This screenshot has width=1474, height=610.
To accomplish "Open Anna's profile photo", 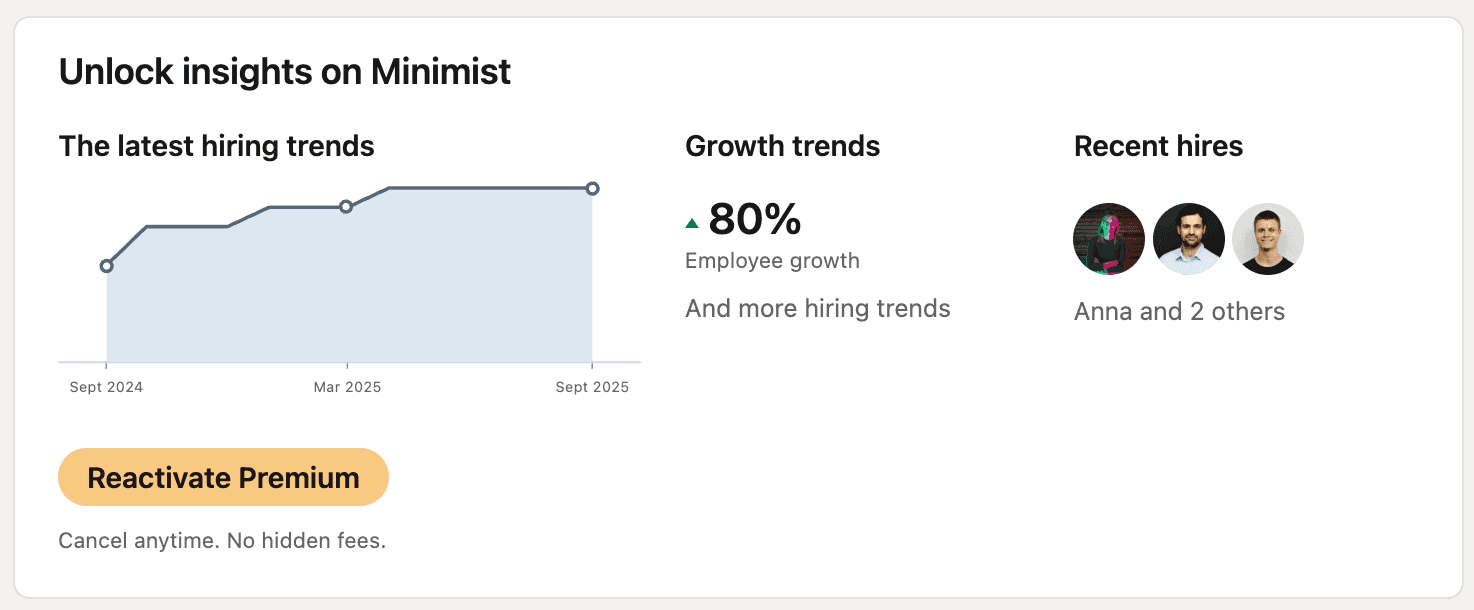I will point(1108,238).
